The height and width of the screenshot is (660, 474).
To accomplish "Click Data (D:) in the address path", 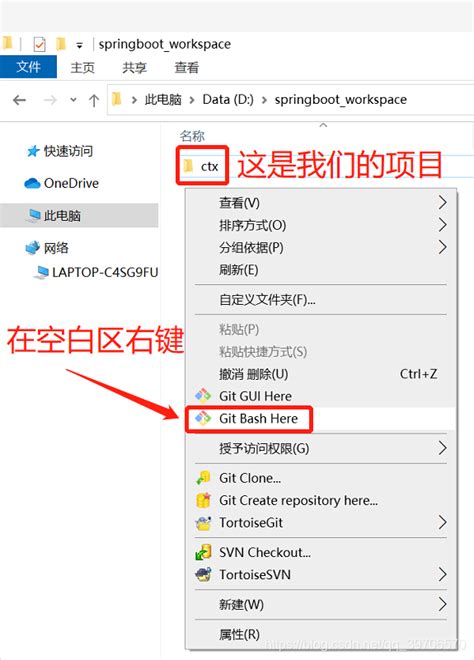I will [x=228, y=100].
